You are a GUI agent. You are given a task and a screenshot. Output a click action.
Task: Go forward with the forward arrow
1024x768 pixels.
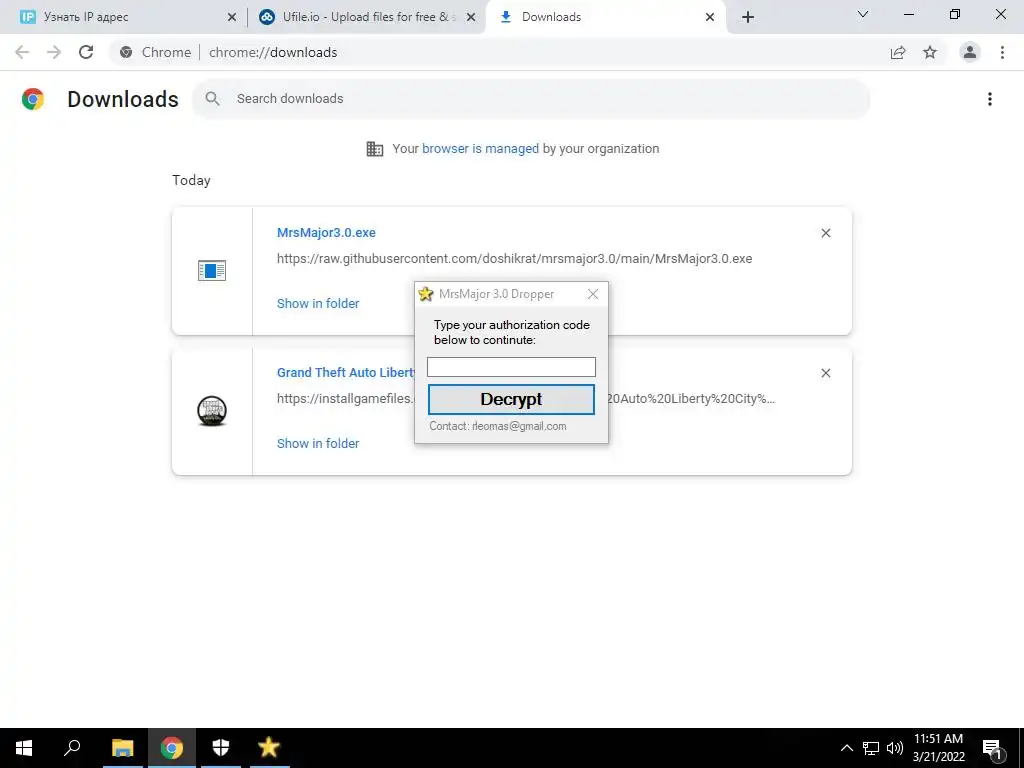pos(54,52)
